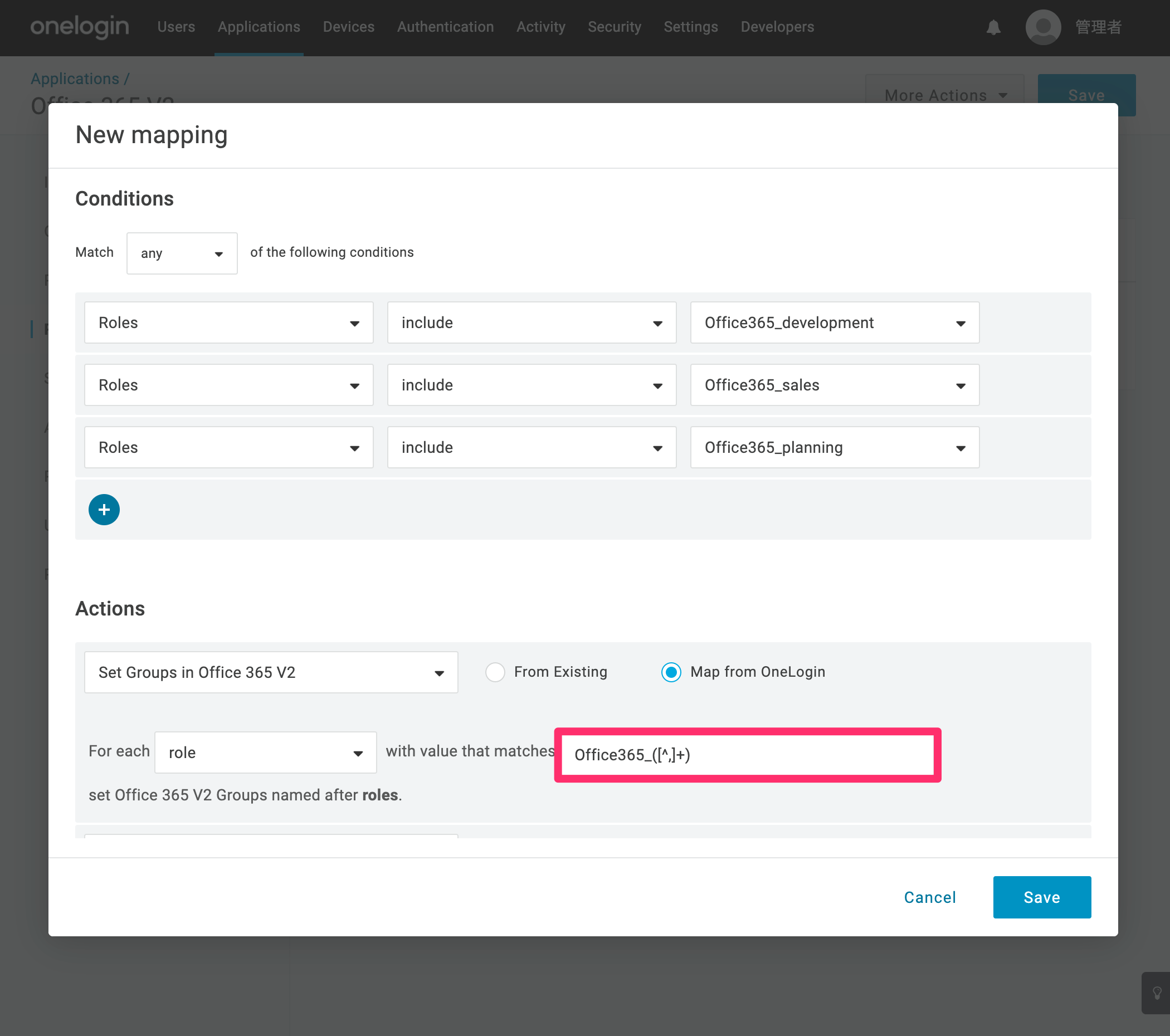Click the page-level Save button behind dialog
Viewport: 1170px width, 1036px height.
tap(1086, 95)
